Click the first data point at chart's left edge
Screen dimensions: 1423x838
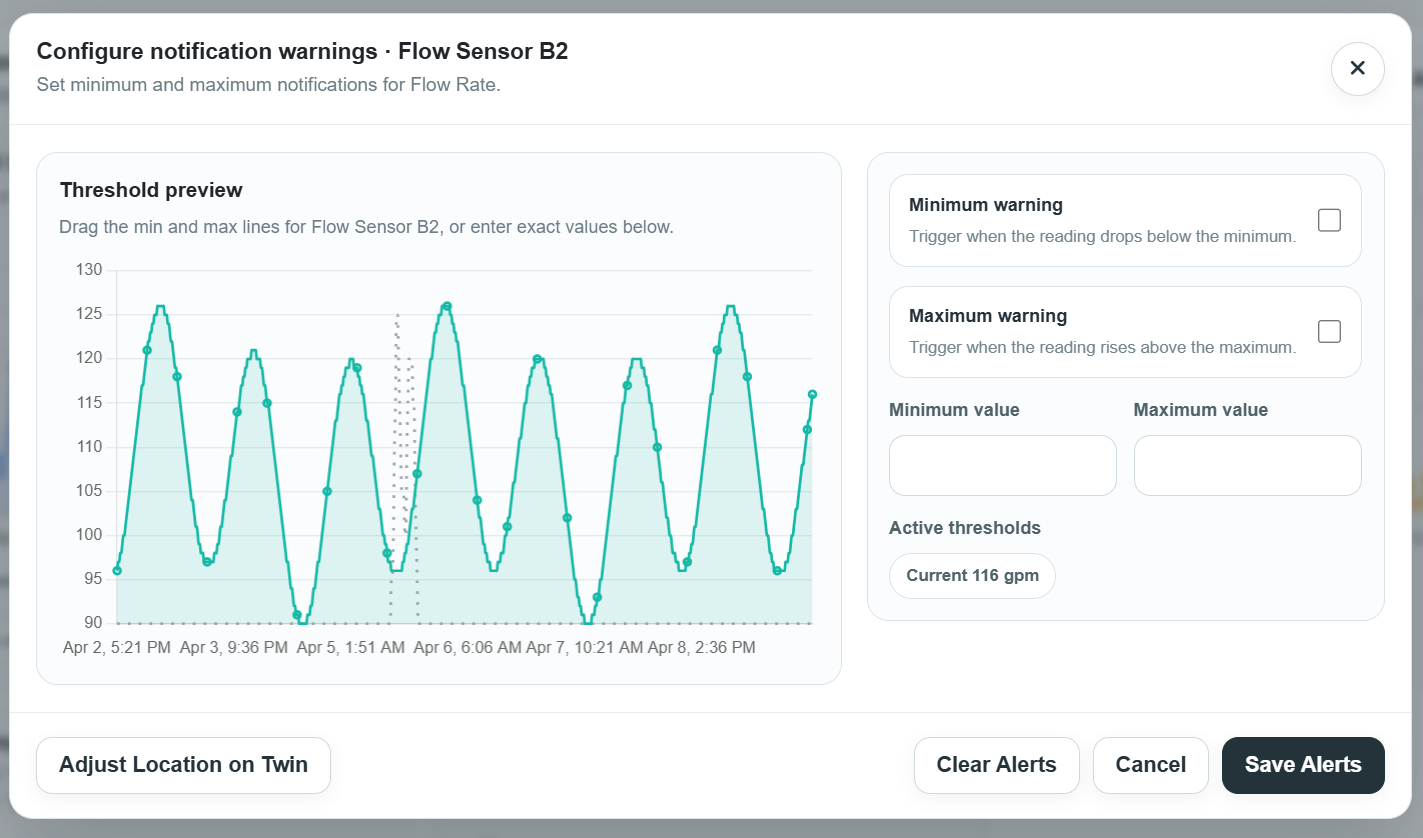coord(117,571)
